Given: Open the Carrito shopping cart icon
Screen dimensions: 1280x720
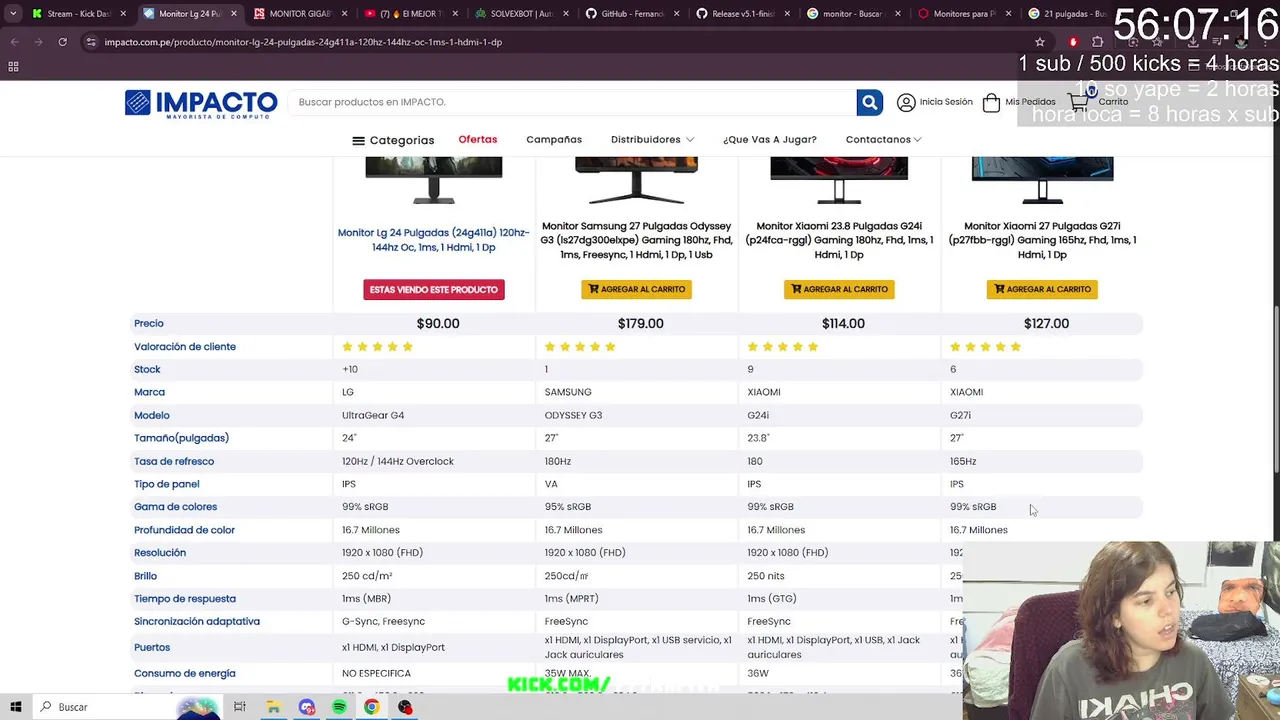Looking at the screenshot, I should coord(1079,101).
